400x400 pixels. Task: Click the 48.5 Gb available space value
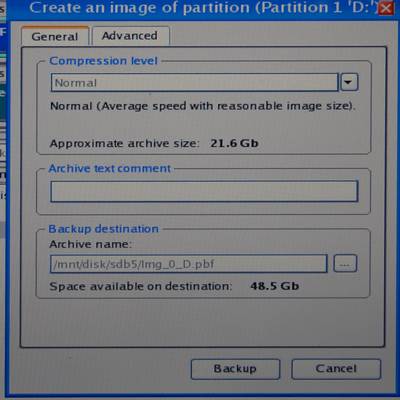[x=275, y=286]
